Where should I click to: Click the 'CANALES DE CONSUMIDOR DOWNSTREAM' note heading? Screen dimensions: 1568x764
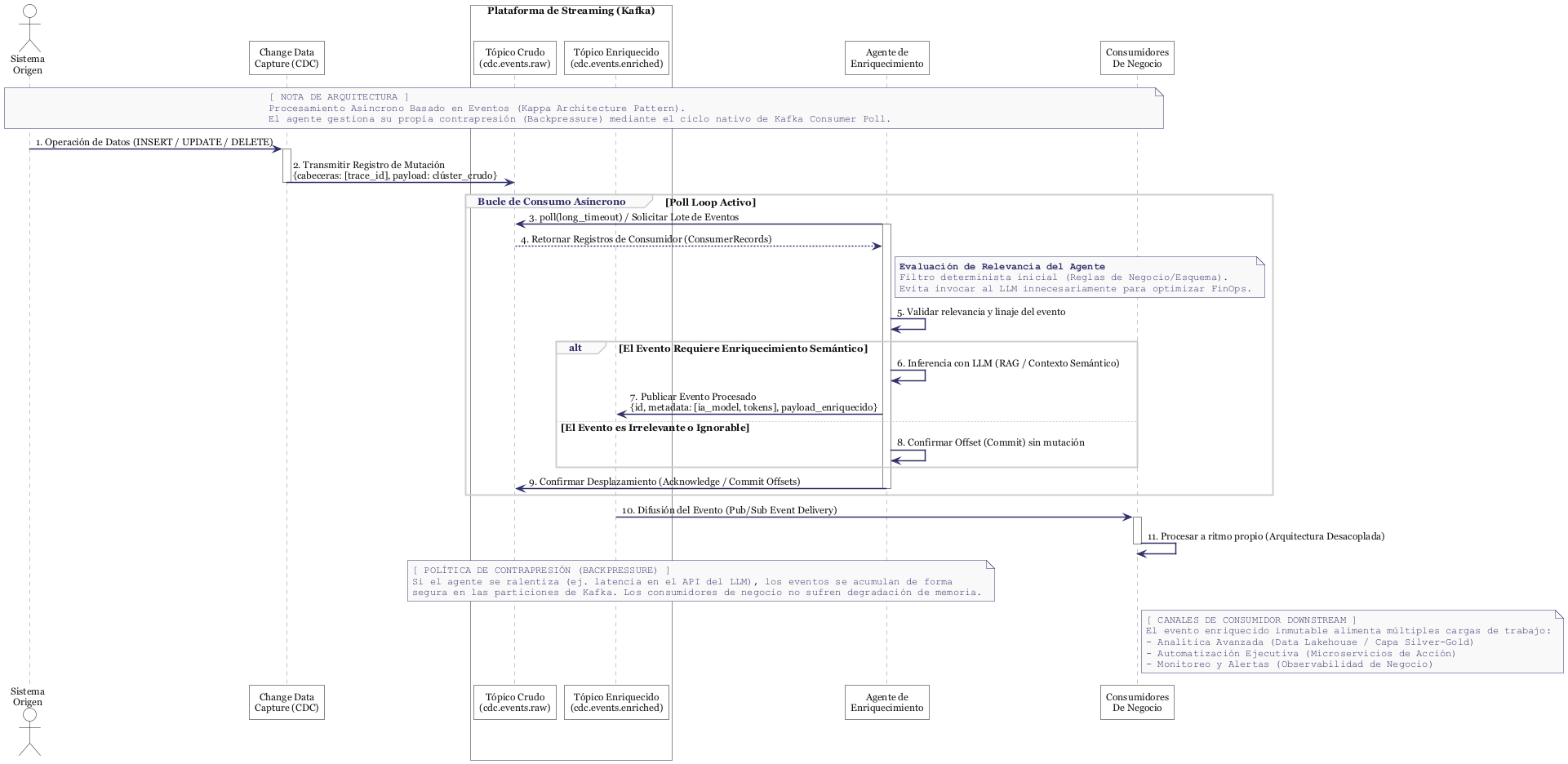pos(1251,620)
